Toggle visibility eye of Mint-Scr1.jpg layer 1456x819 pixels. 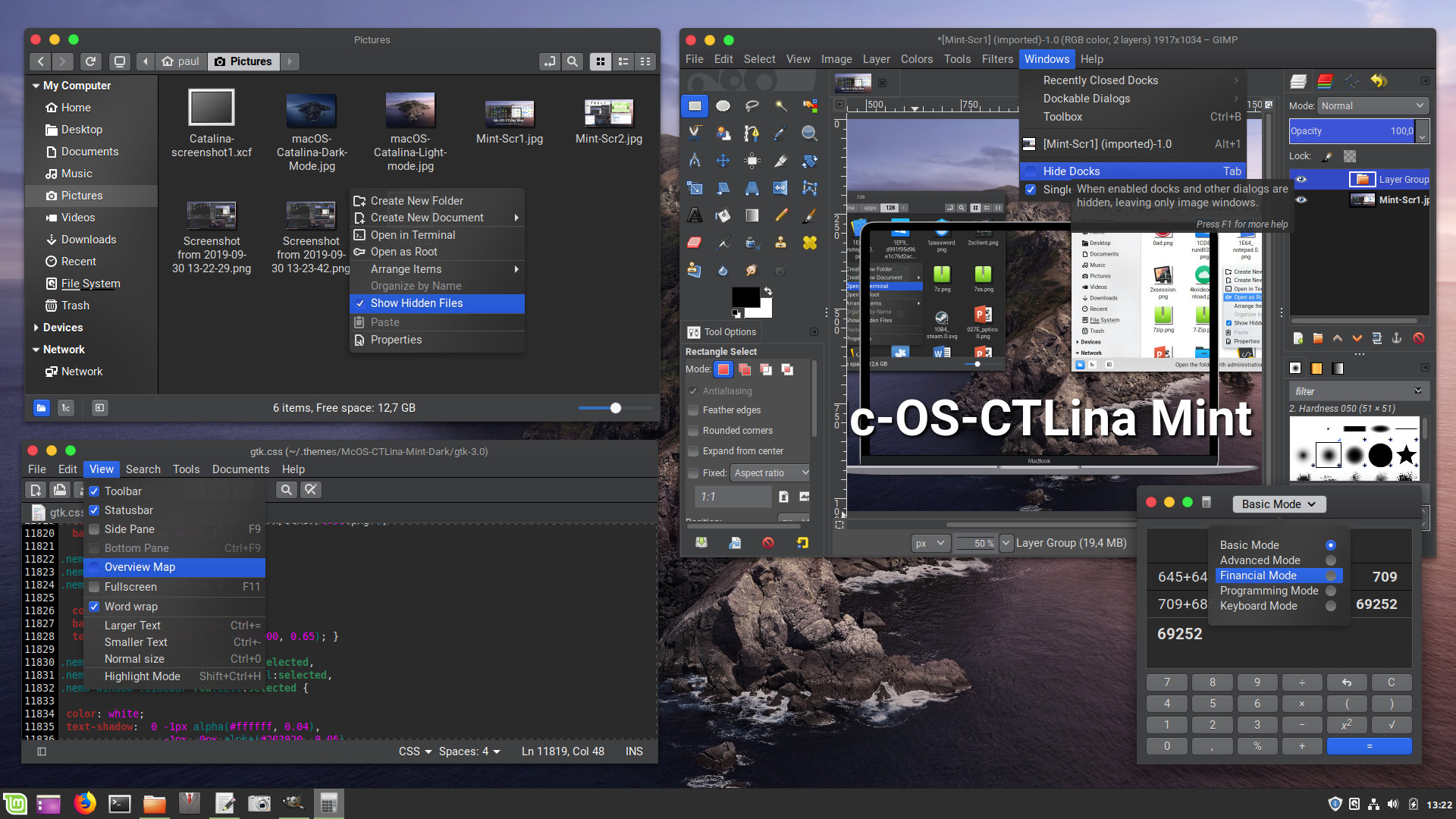(x=1301, y=200)
